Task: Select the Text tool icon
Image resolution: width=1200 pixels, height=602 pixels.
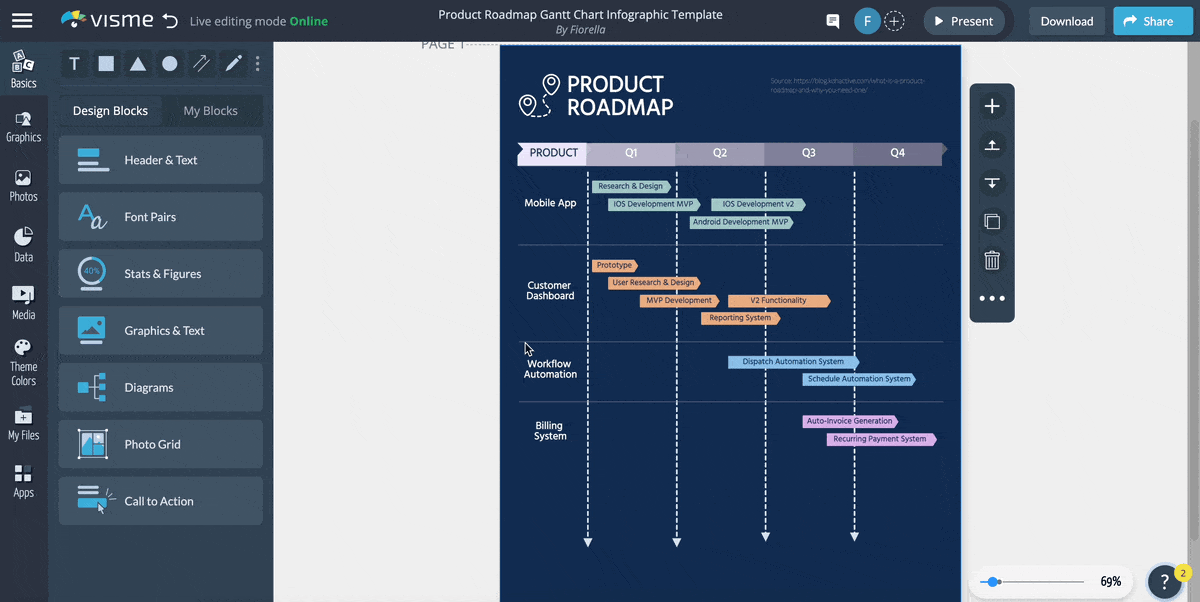Action: (74, 64)
